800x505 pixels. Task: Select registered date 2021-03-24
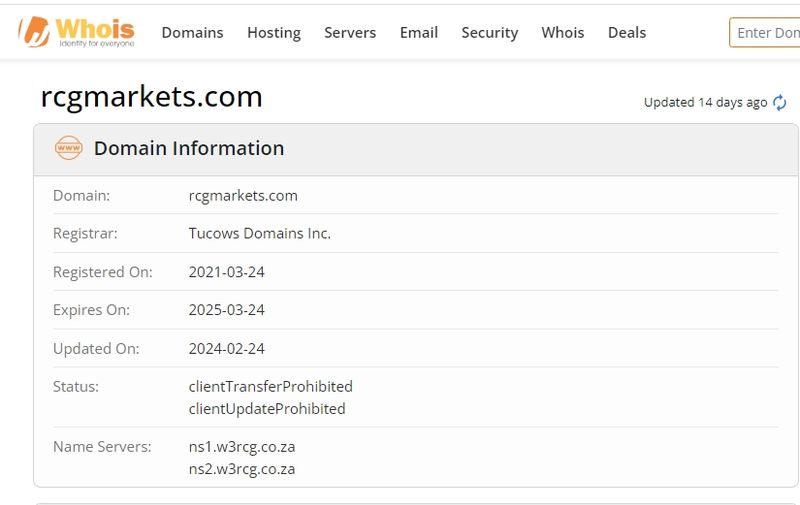pos(227,272)
